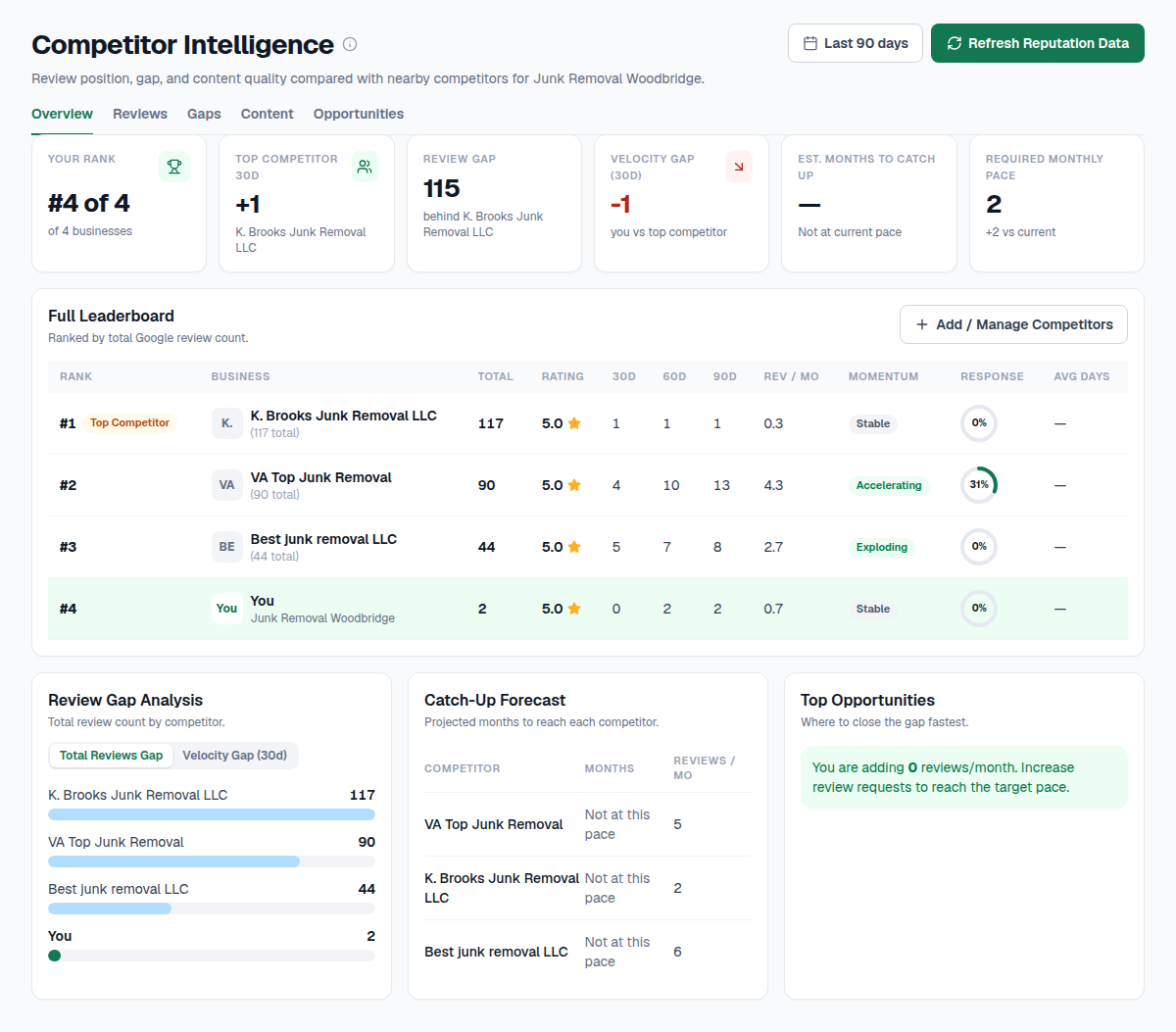
Task: Click the info icon beside Competitor Intelligence
Action: coord(350,44)
